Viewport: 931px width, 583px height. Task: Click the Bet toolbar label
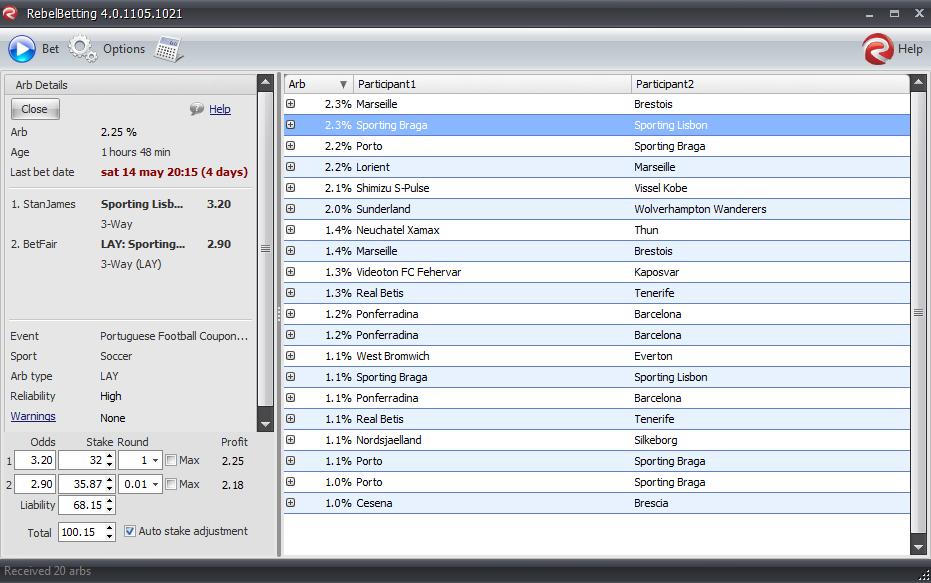[50, 49]
